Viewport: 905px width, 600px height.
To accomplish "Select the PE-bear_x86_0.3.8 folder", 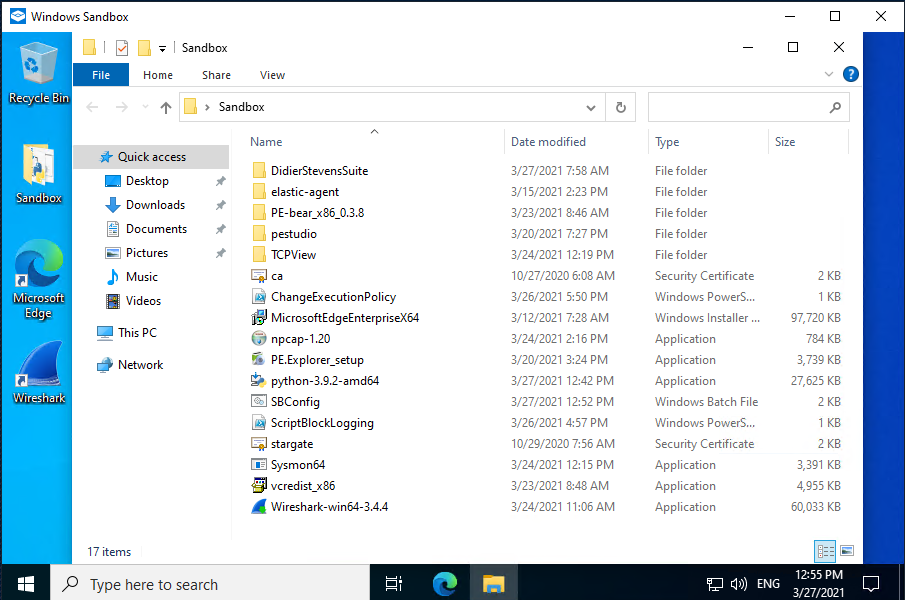I will click(x=317, y=213).
